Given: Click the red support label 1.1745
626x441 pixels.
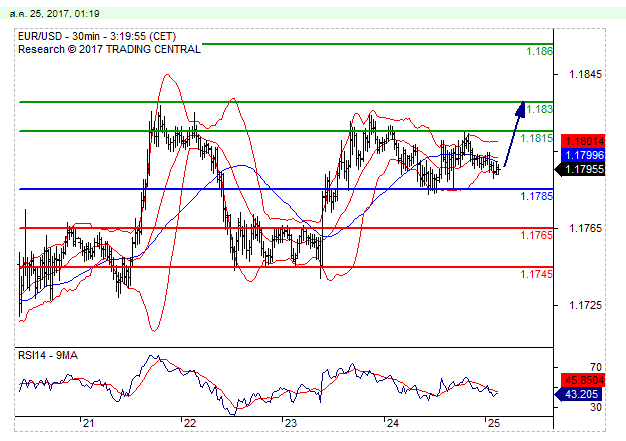Looking at the screenshot, I should click(x=537, y=274).
